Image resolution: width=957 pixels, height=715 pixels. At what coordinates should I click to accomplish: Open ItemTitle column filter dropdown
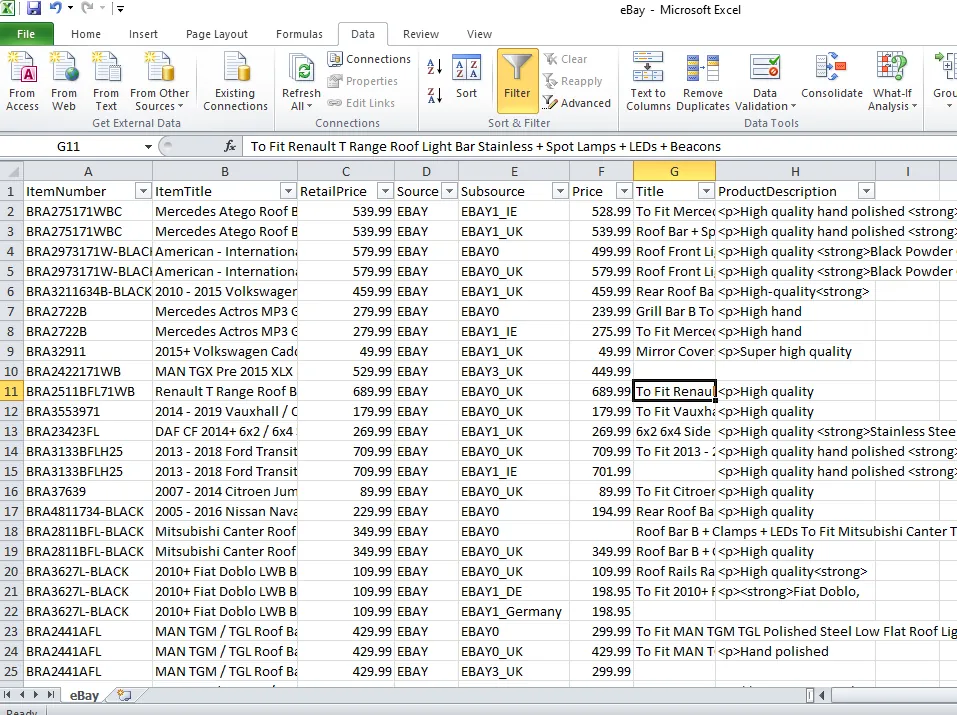coord(288,191)
